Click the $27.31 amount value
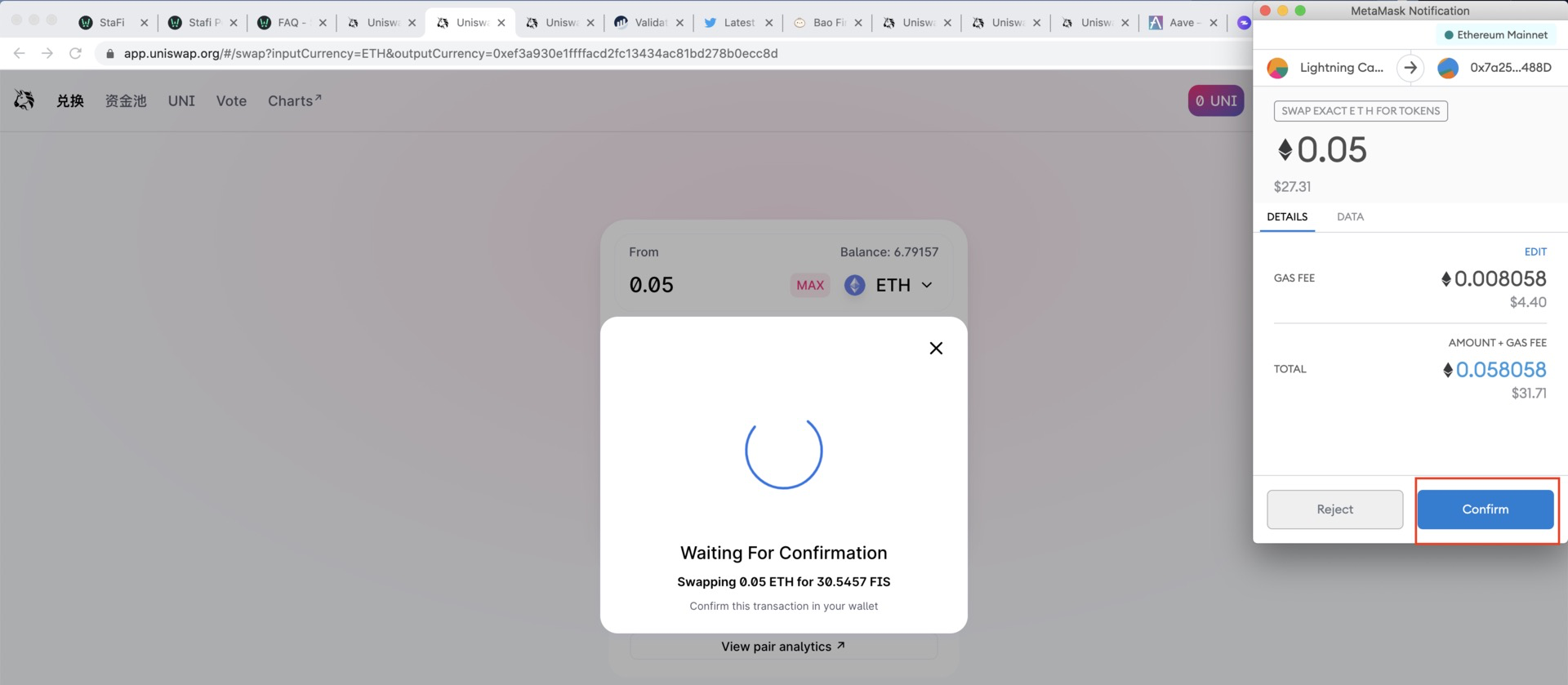Image resolution: width=1568 pixels, height=685 pixels. click(x=1292, y=187)
